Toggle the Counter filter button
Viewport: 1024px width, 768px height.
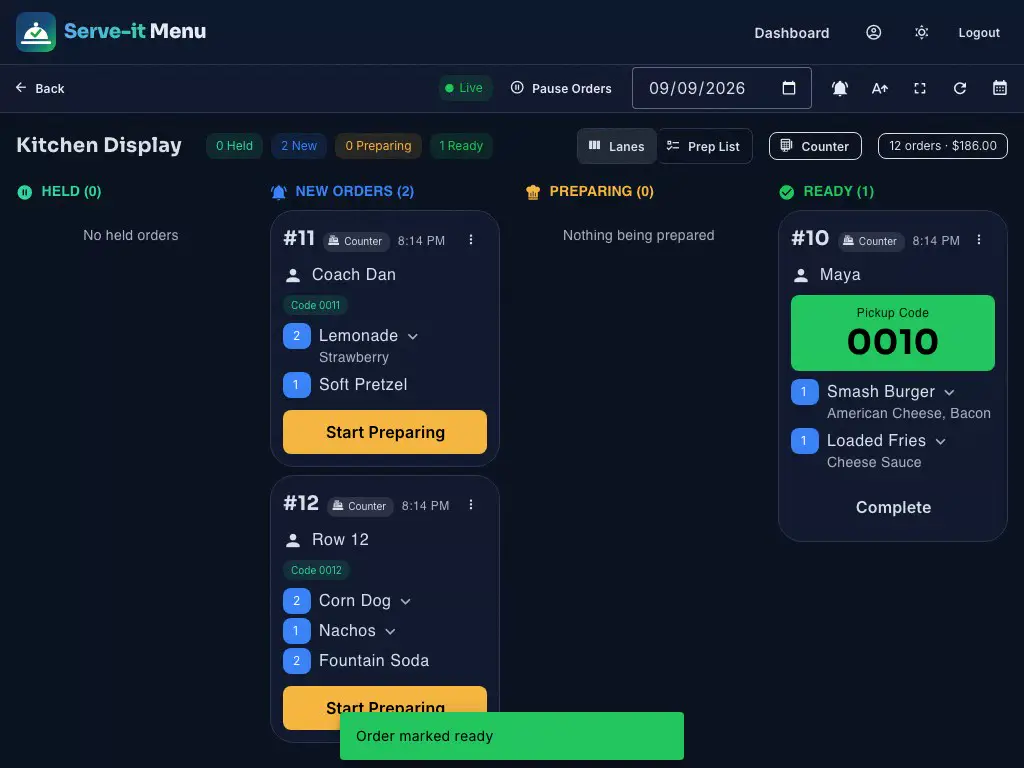pyautogui.click(x=815, y=146)
